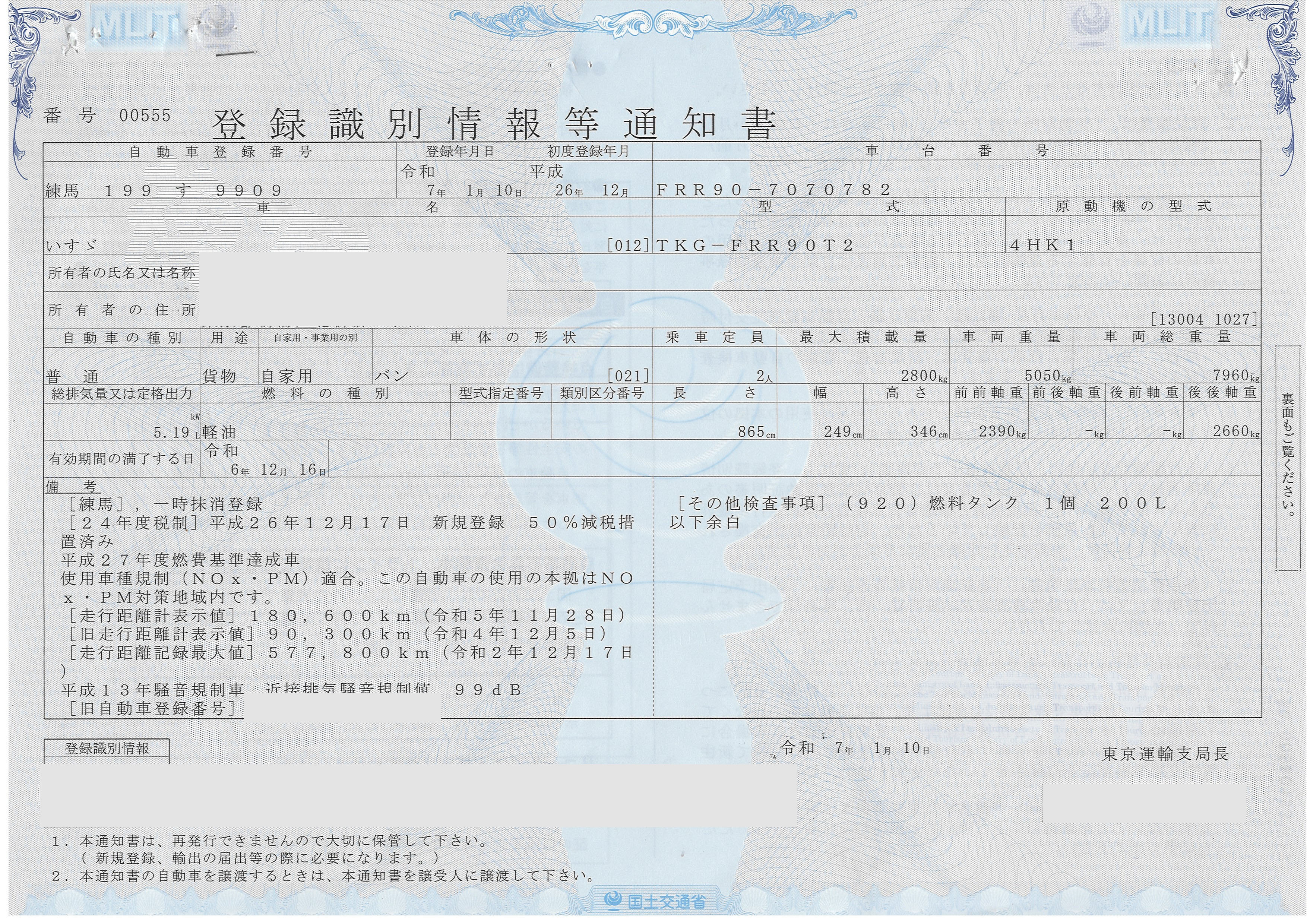Select the 登録識別情報 box label

pyautogui.click(x=107, y=748)
